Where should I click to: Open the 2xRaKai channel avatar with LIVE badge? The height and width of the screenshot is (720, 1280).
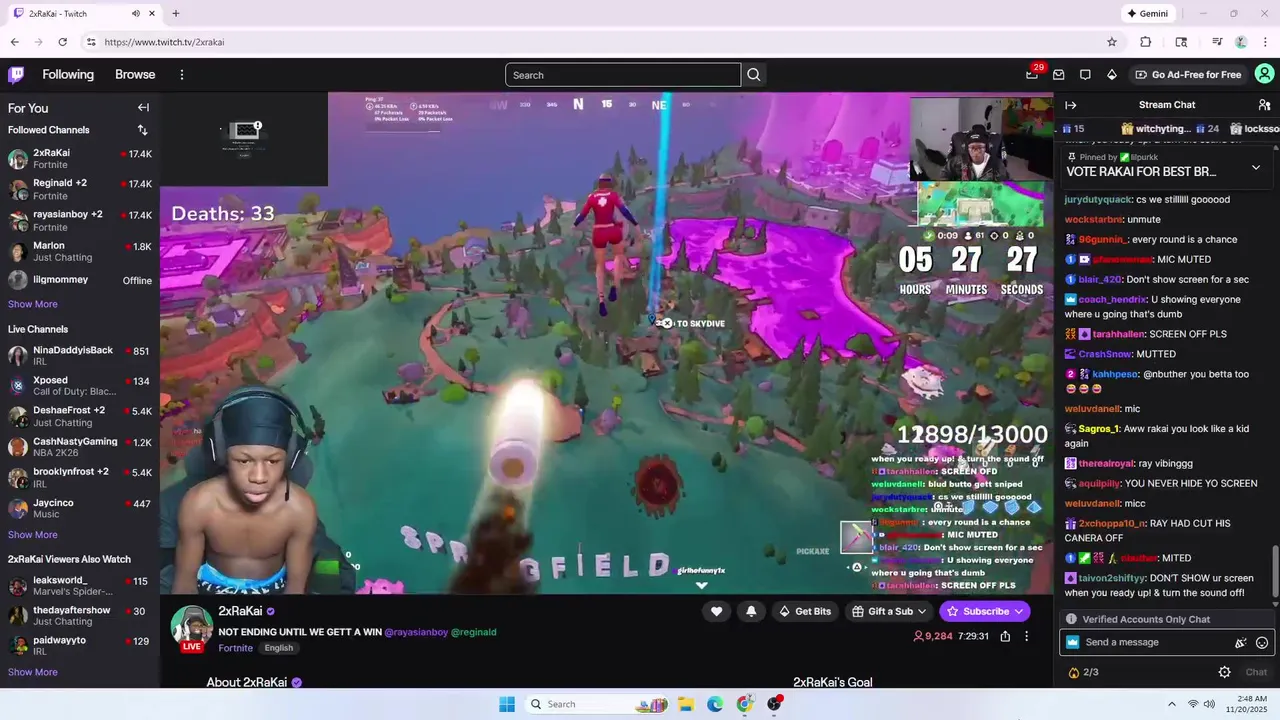click(192, 628)
